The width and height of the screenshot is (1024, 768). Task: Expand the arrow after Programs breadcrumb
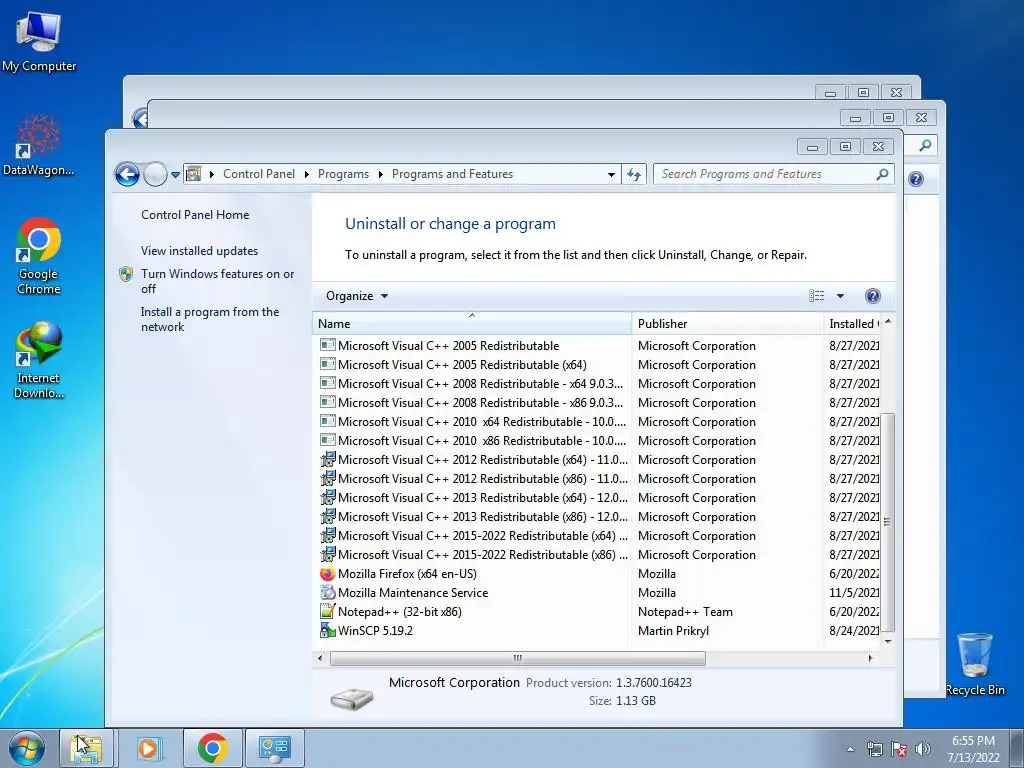point(380,174)
